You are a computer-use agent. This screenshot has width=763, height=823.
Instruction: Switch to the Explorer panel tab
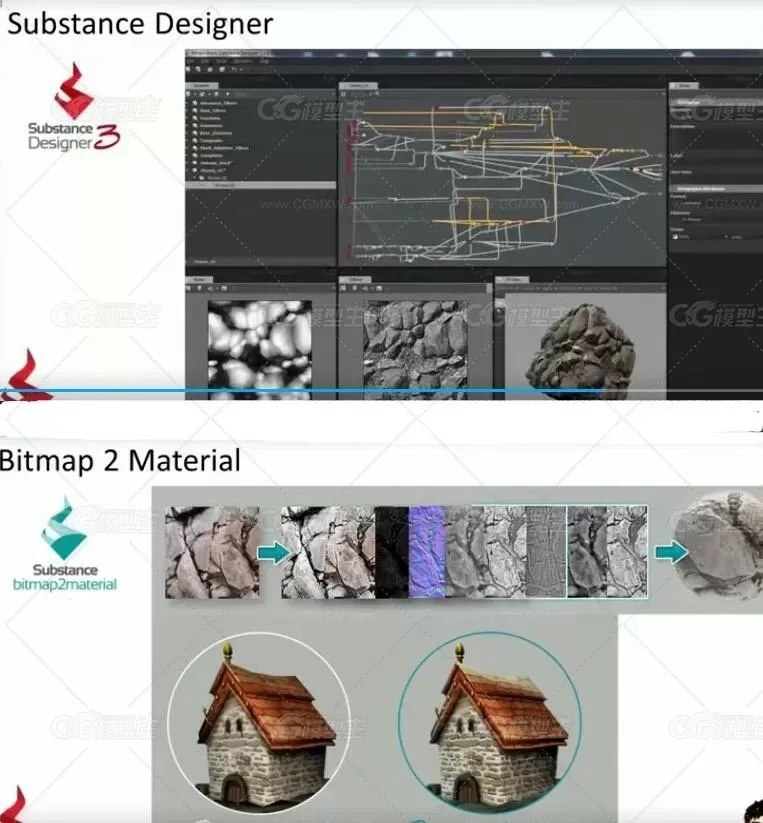[x=202, y=86]
